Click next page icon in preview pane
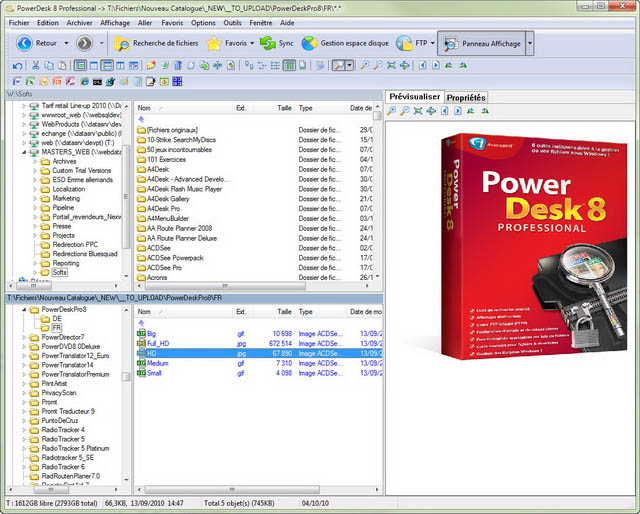Screen dimensions: 640x514 (458, 111)
